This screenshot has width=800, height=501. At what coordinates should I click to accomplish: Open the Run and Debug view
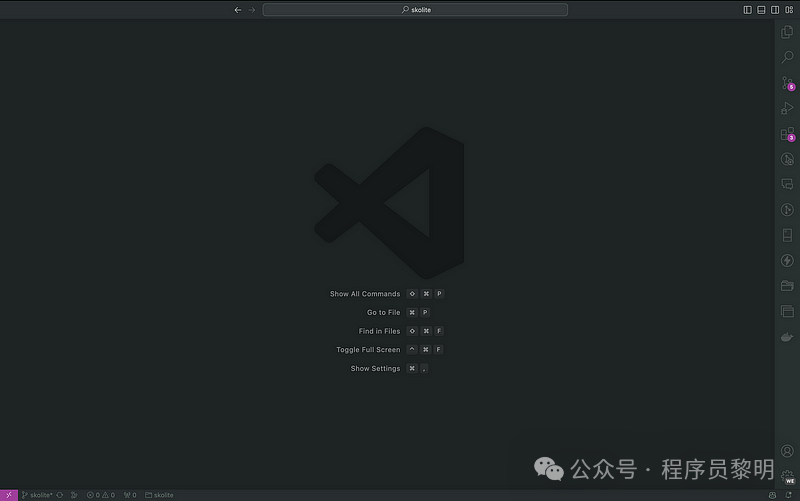[787, 108]
